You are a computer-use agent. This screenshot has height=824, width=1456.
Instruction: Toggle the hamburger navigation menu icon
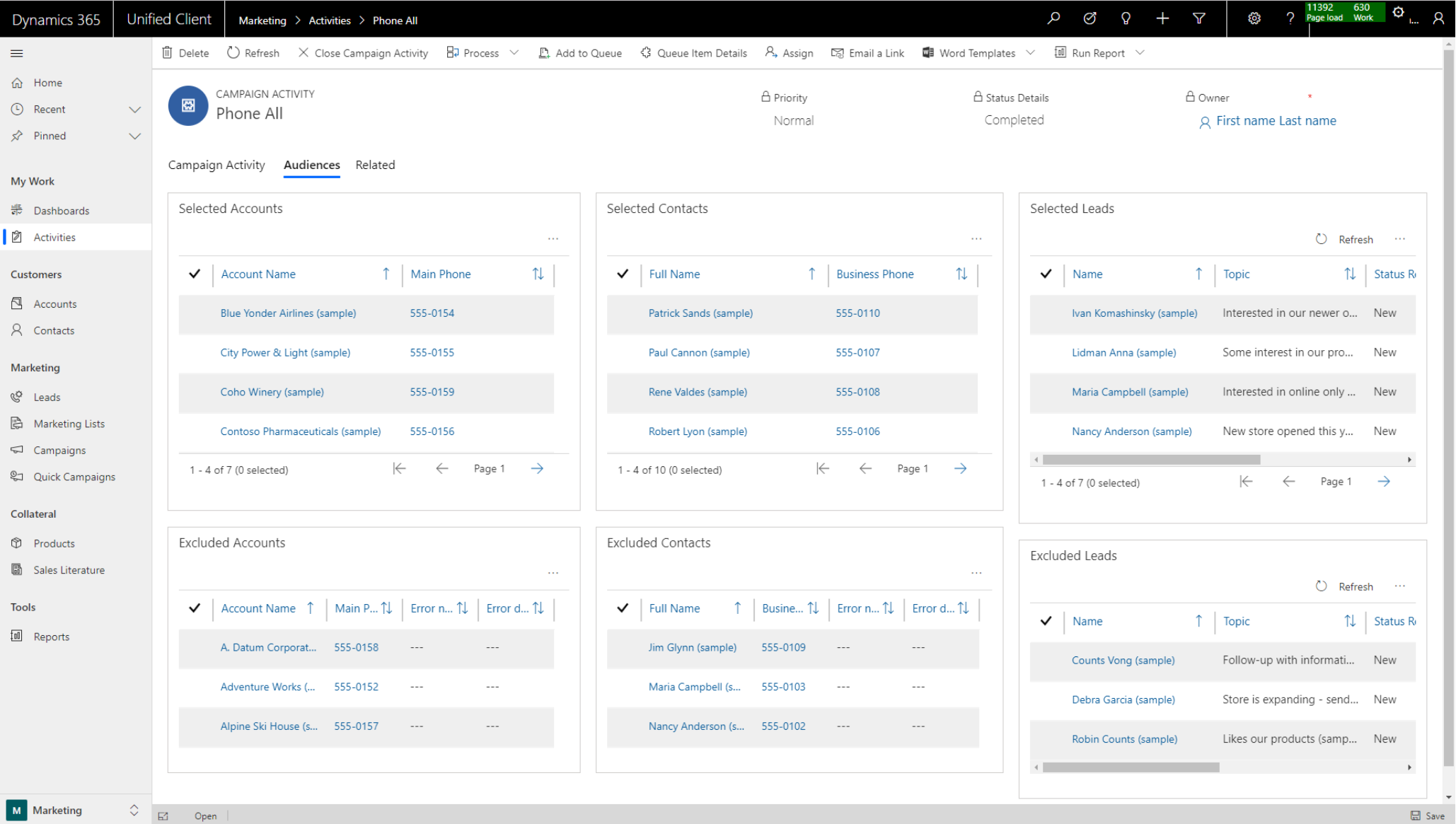click(x=17, y=53)
